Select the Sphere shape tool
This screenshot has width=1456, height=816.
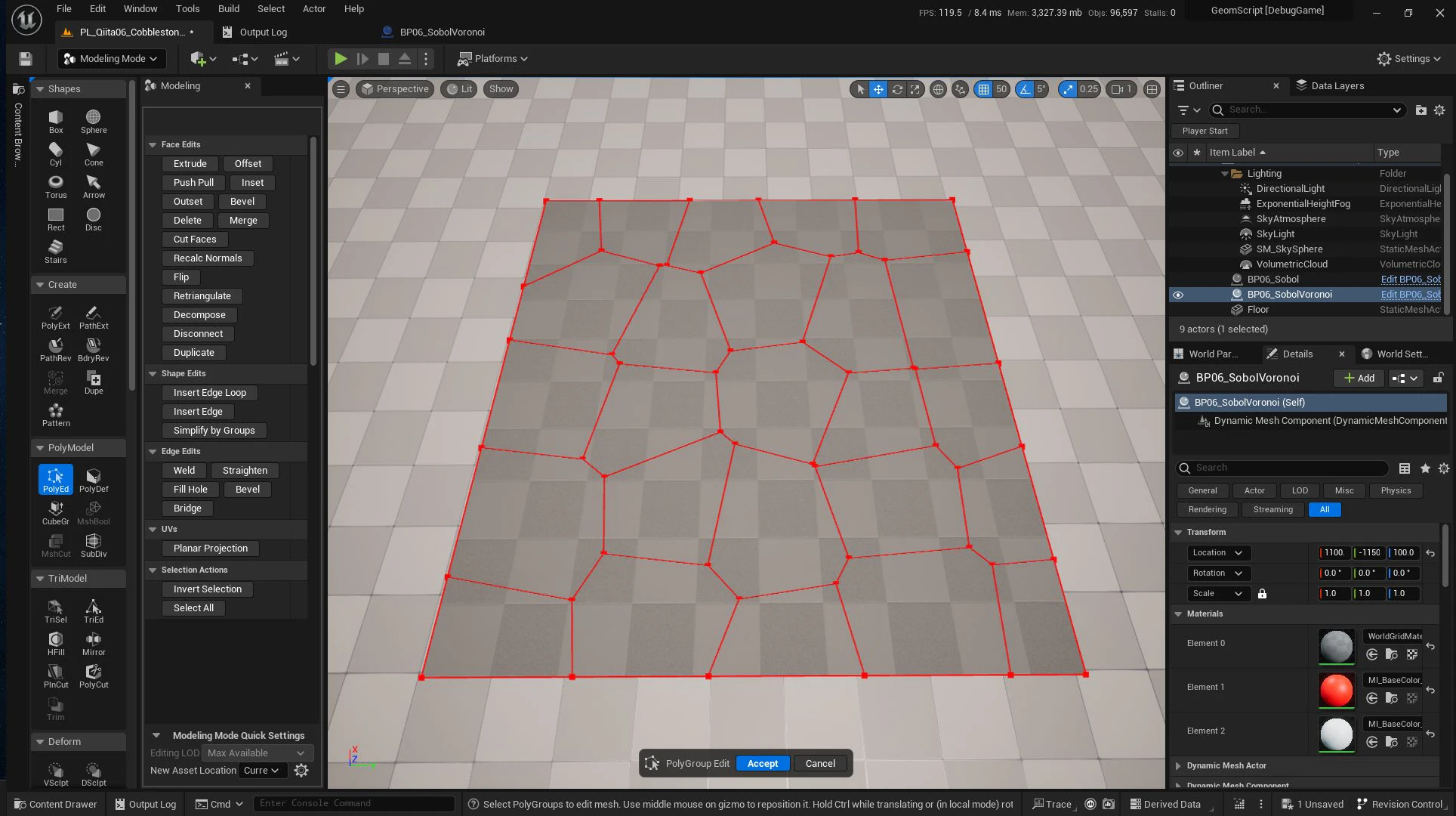tap(94, 122)
